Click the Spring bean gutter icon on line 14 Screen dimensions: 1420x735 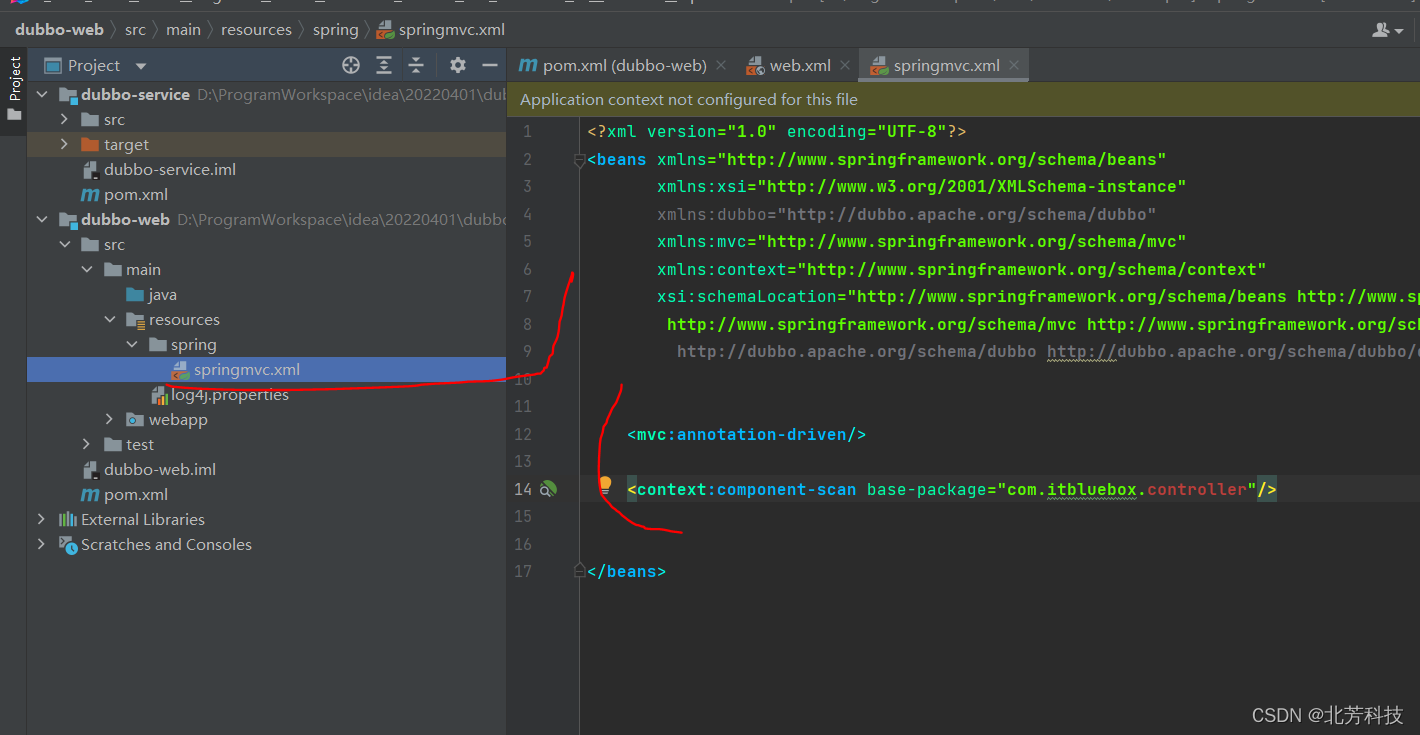pos(548,489)
